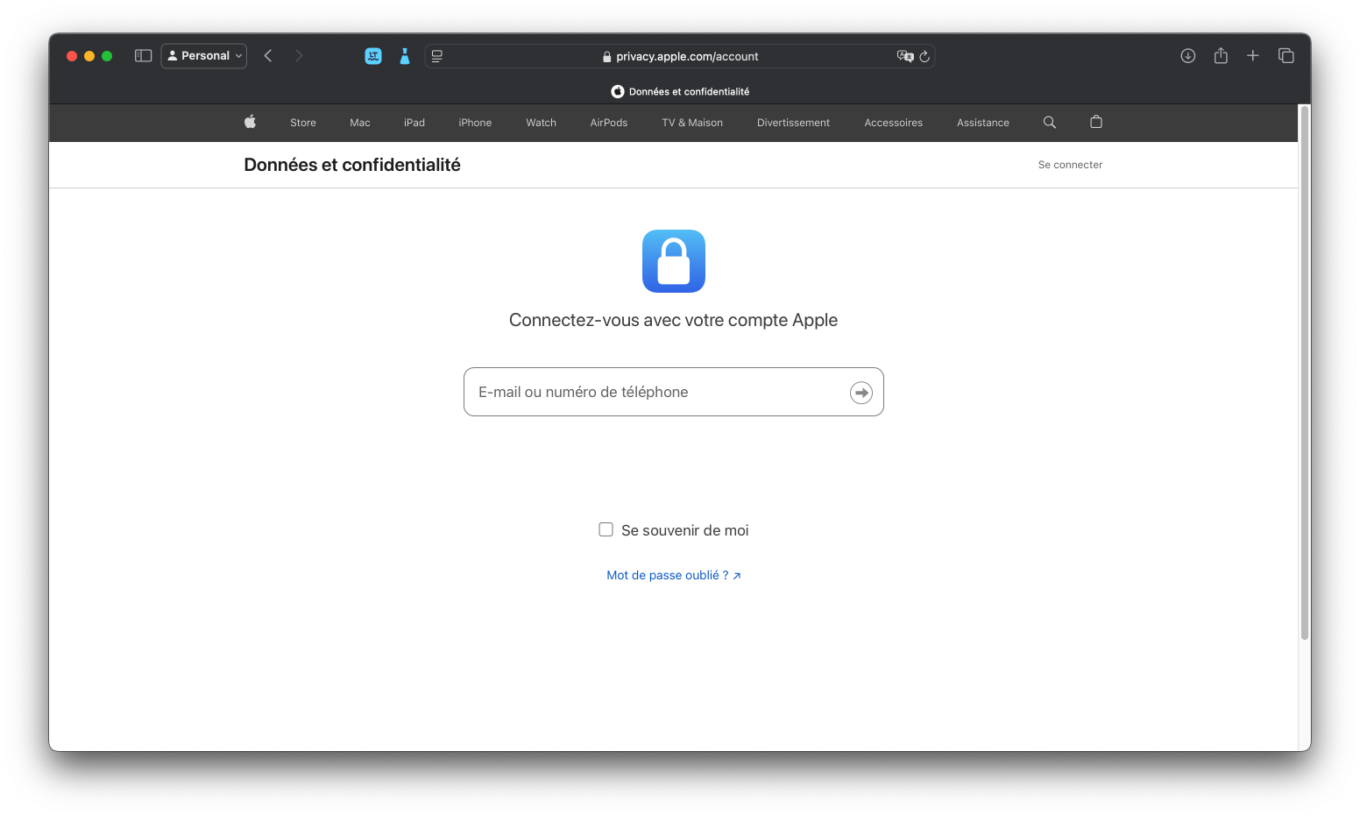Search apple.com with magnifier icon
Screen dimensions: 1360x816
pyautogui.click(x=1049, y=122)
